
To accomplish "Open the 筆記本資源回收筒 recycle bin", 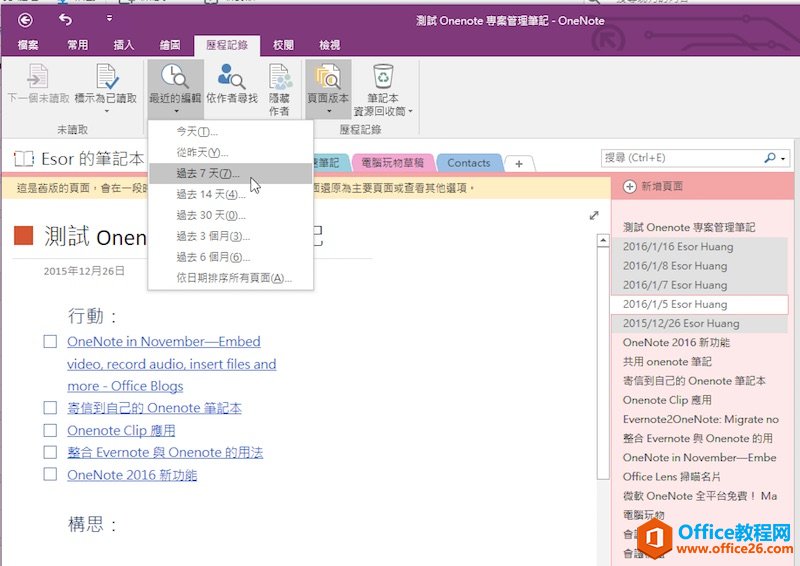I will point(383,76).
